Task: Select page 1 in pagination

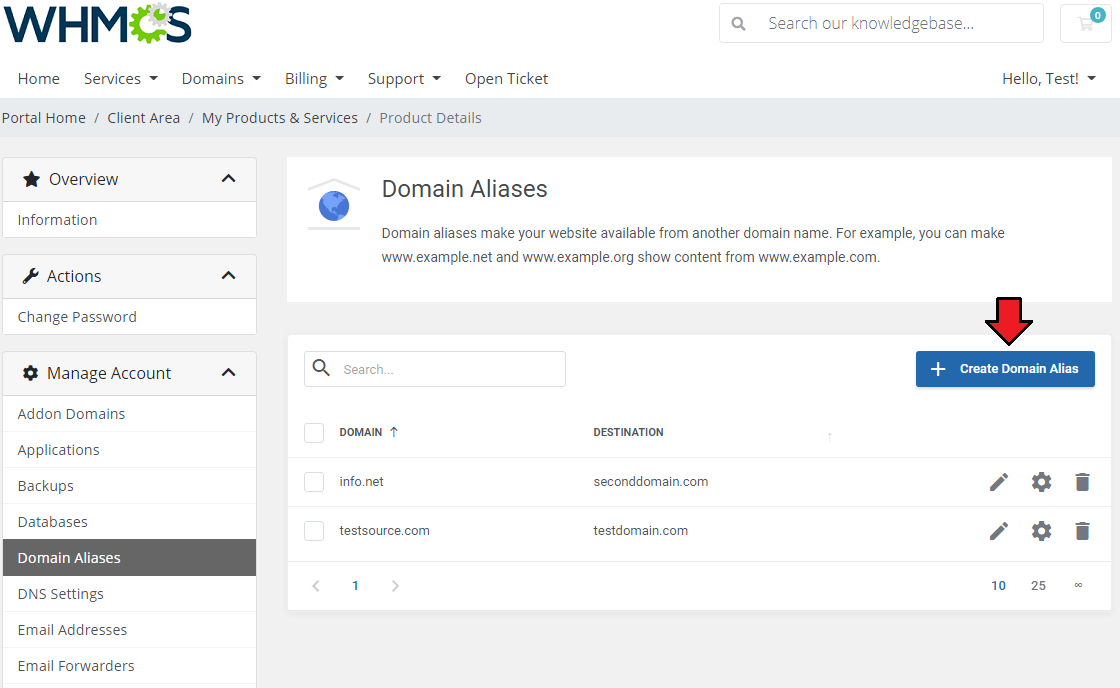Action: pos(355,586)
